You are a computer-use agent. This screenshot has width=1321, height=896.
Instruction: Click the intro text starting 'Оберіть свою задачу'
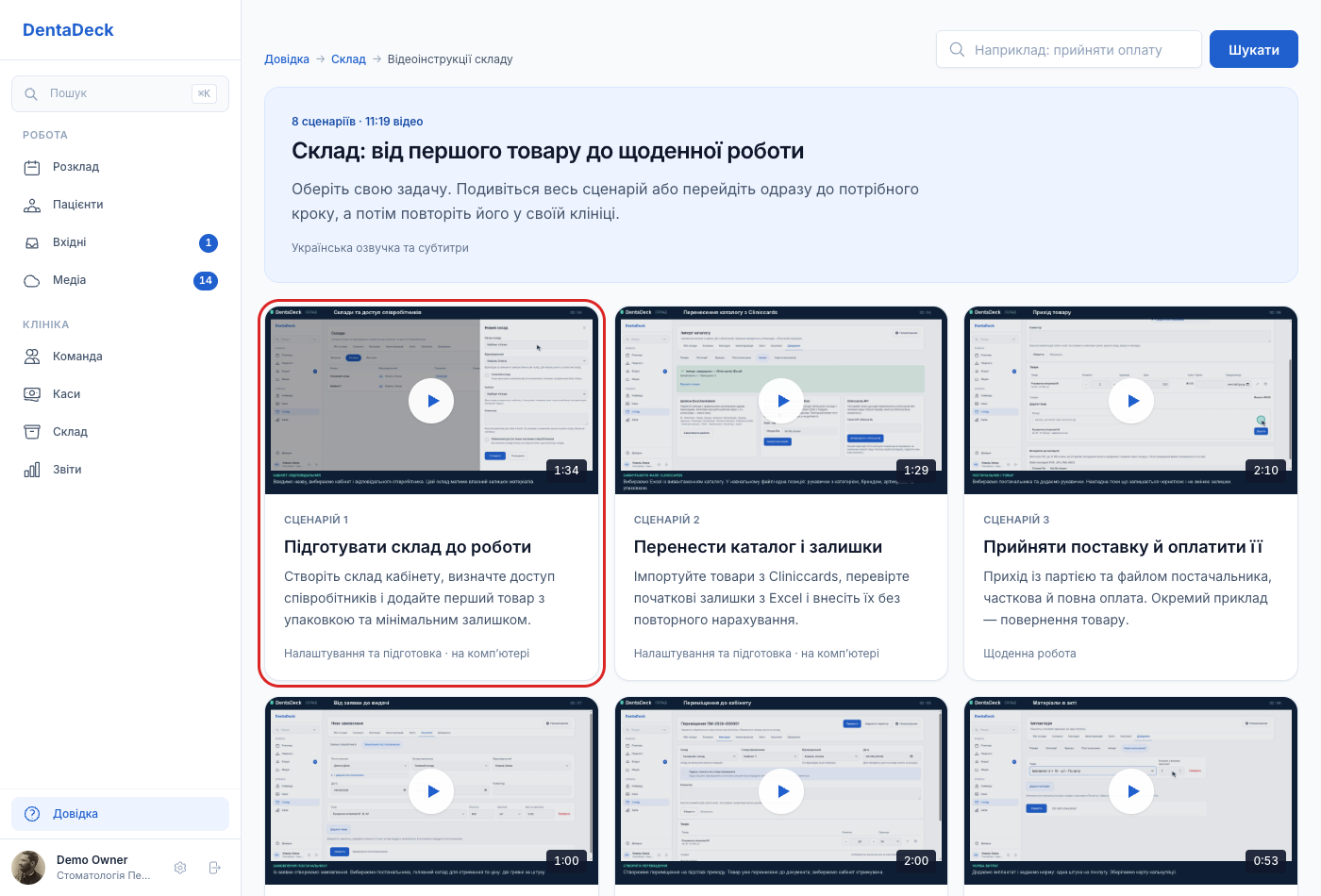coord(605,201)
